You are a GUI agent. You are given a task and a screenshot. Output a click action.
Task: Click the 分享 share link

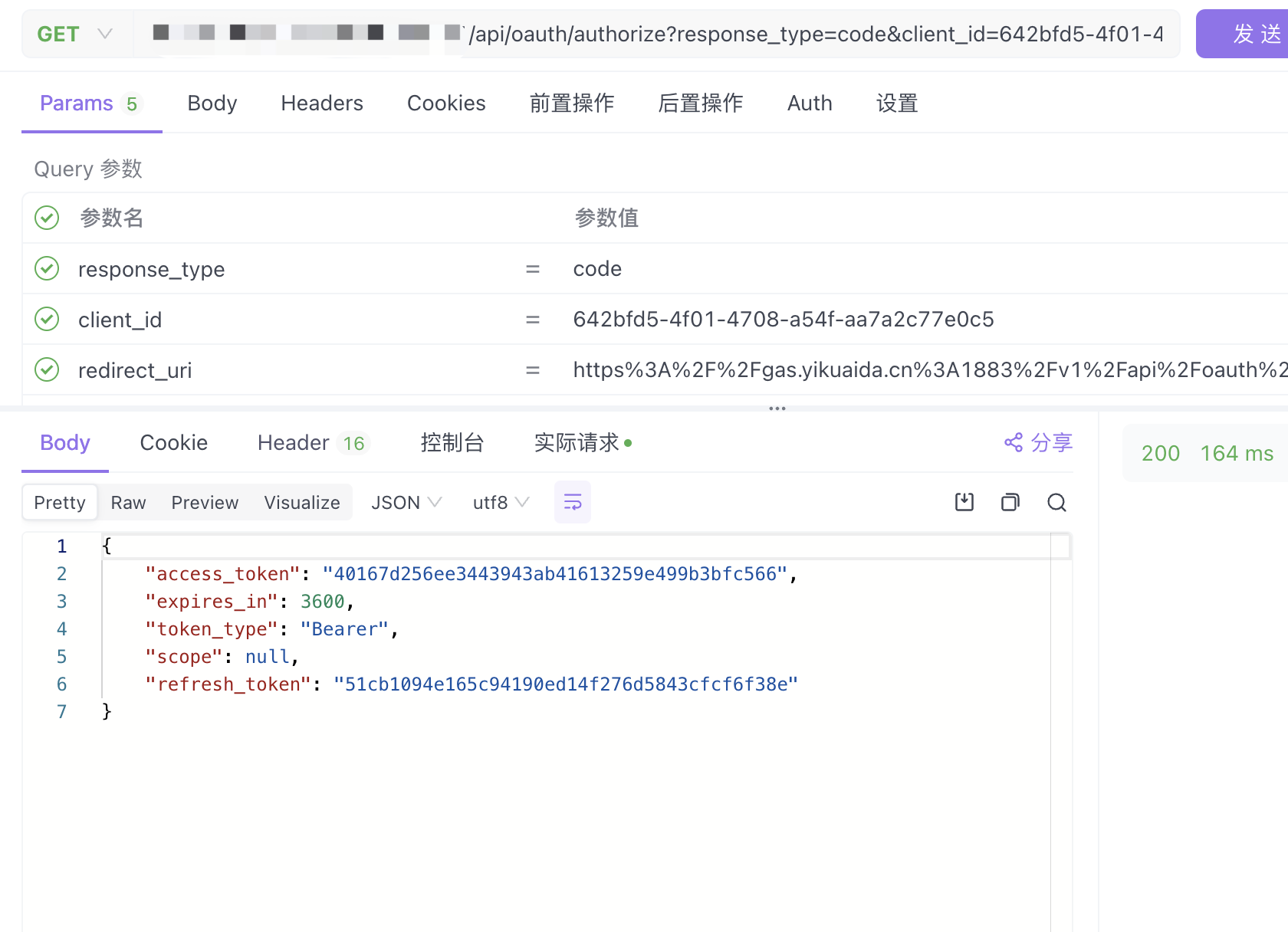coord(1038,442)
